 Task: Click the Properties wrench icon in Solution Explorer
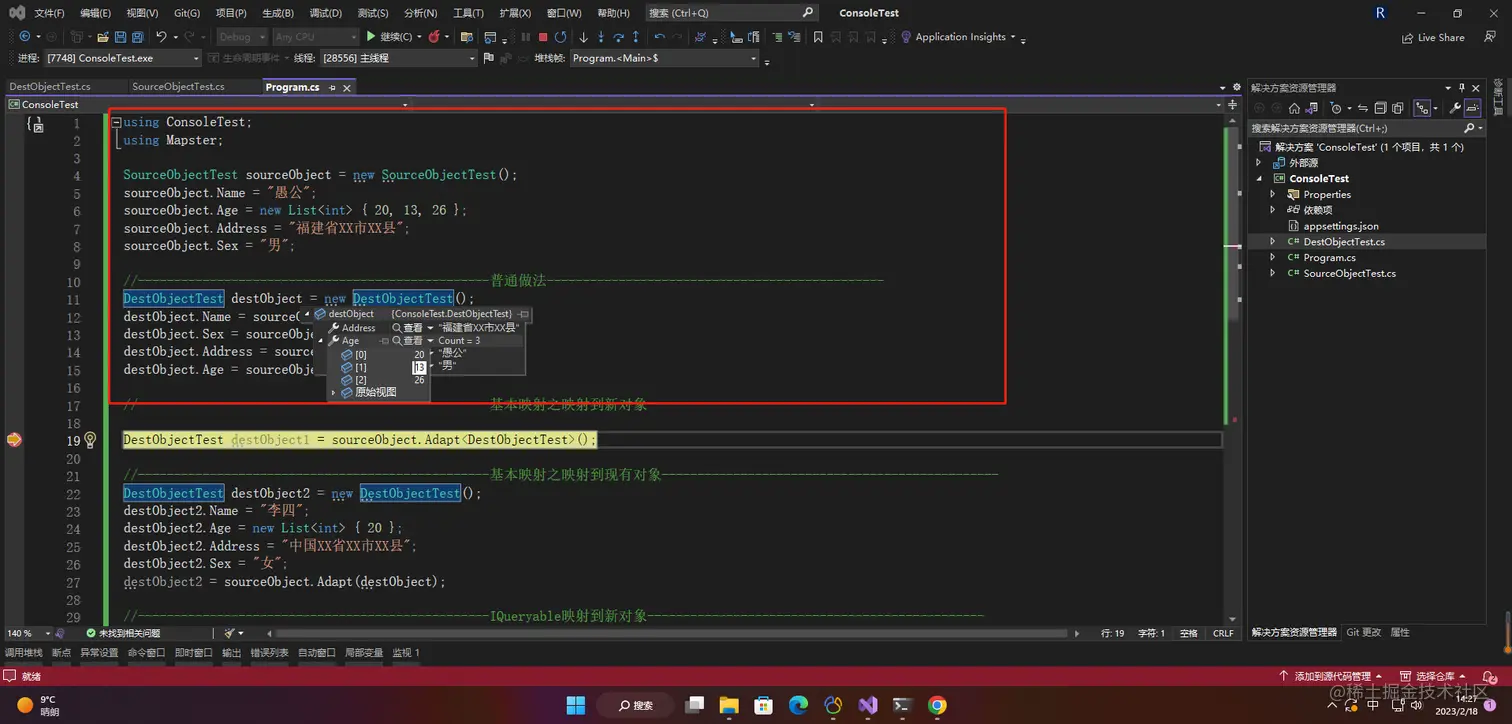tap(1455, 108)
